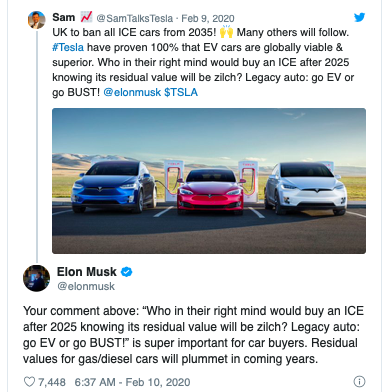The width and height of the screenshot is (386, 392).
Task: Open Elon Musk's profile picture
Action: point(36,278)
